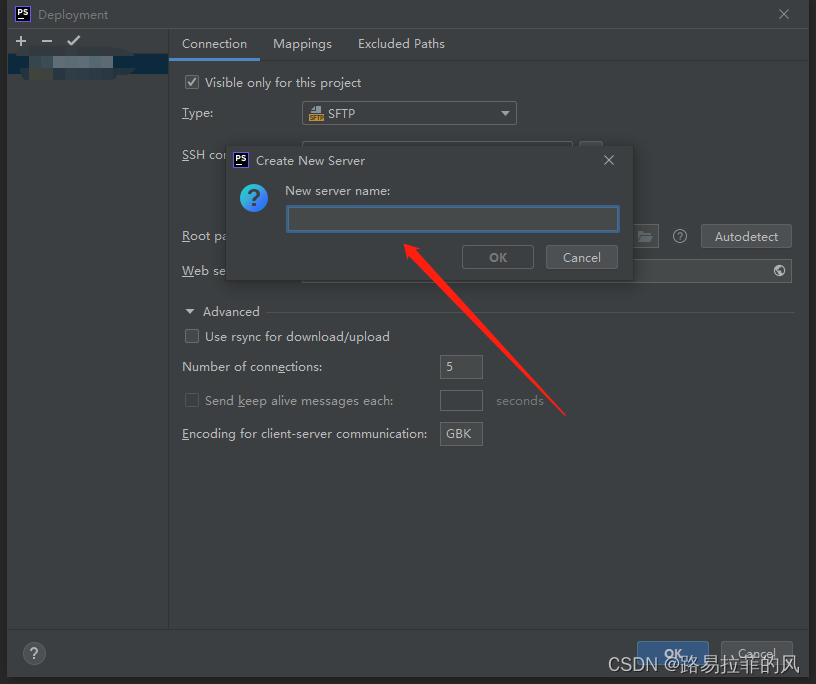
Task: Open the Excluded Paths tab
Action: pyautogui.click(x=401, y=44)
